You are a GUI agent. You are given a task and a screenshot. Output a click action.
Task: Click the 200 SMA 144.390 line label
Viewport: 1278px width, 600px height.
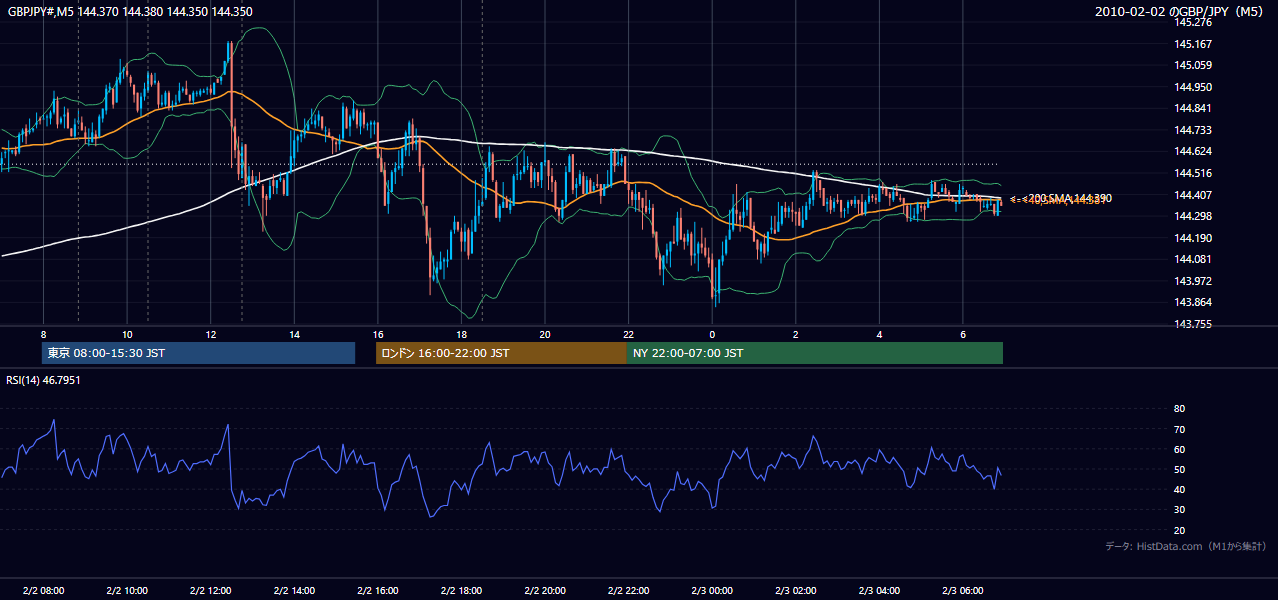pyautogui.click(x=1070, y=198)
